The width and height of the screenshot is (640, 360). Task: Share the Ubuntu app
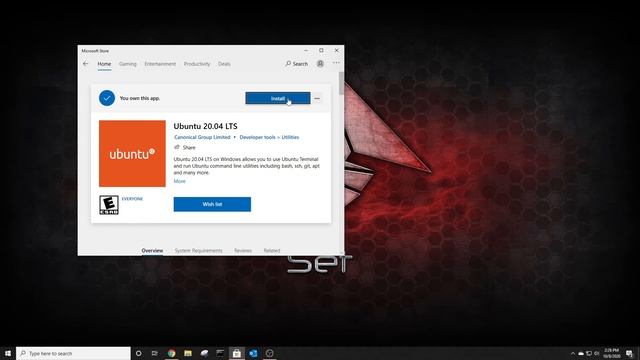tap(185, 147)
